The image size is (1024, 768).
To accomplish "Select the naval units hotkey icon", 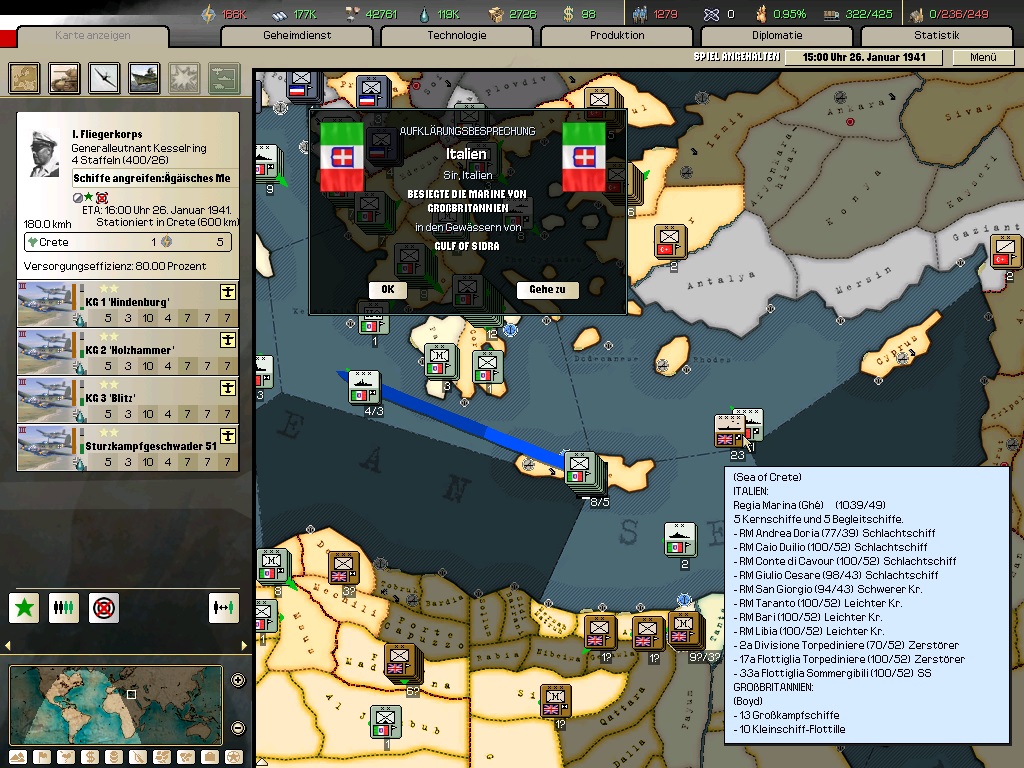I will tap(144, 77).
